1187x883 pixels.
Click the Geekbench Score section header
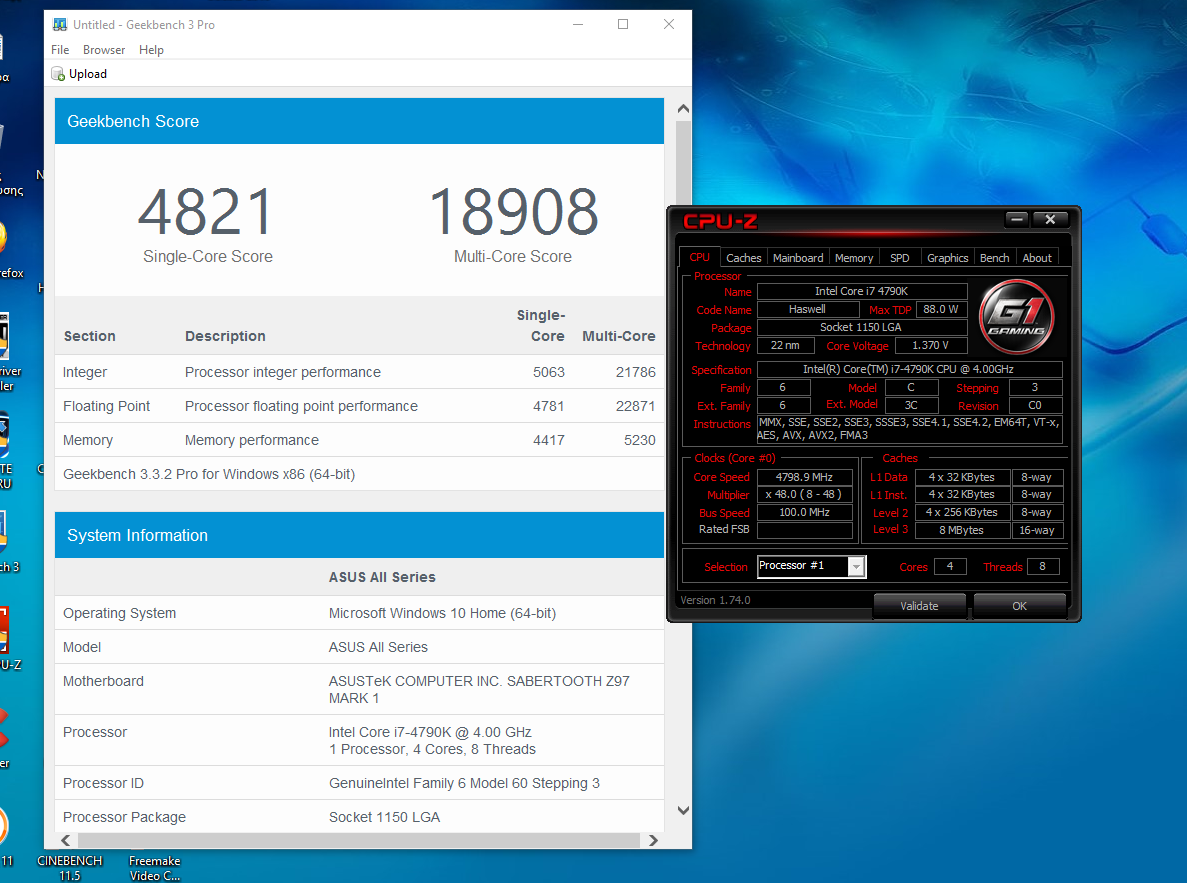point(359,121)
